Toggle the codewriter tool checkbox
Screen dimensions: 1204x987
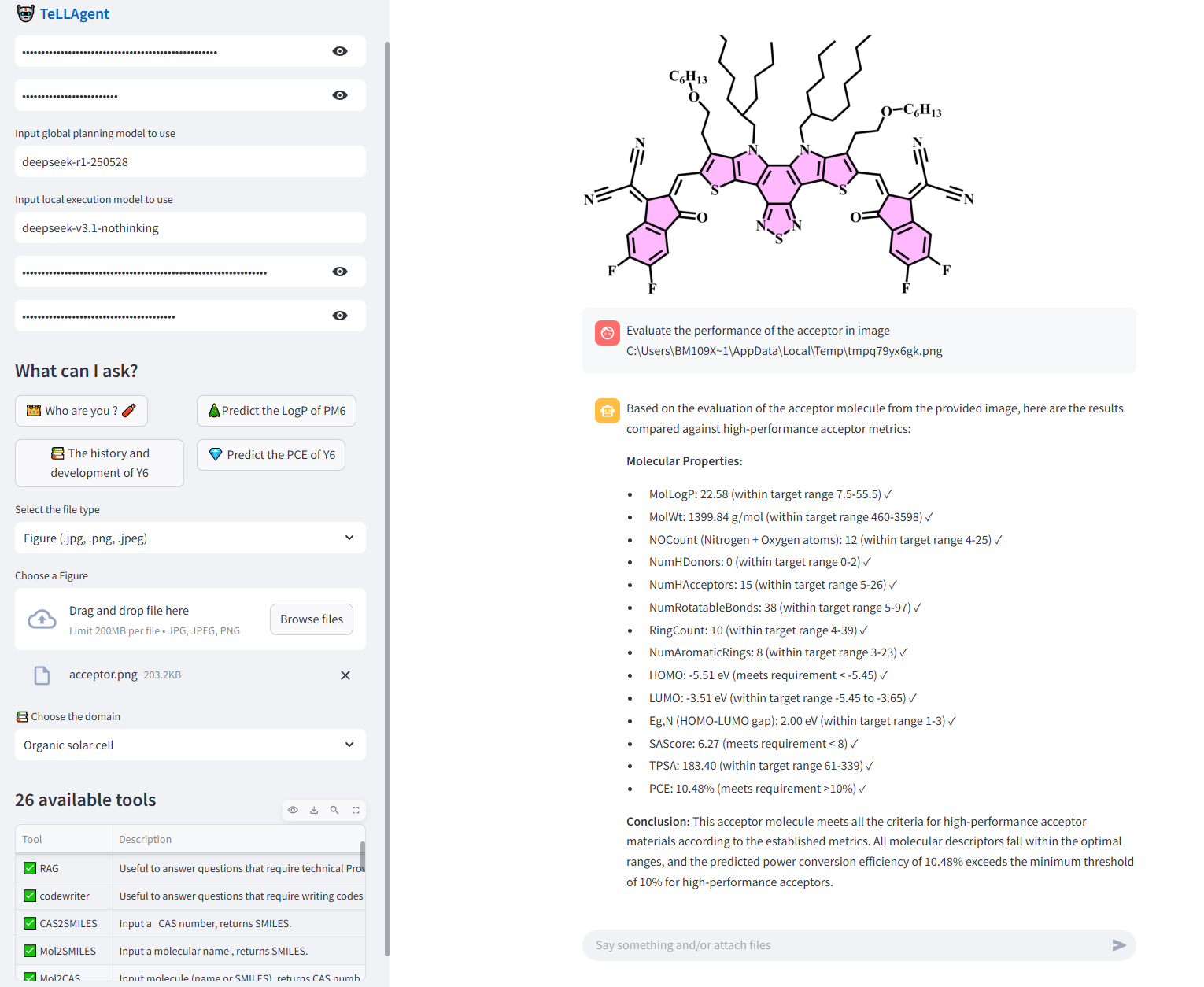click(30, 896)
